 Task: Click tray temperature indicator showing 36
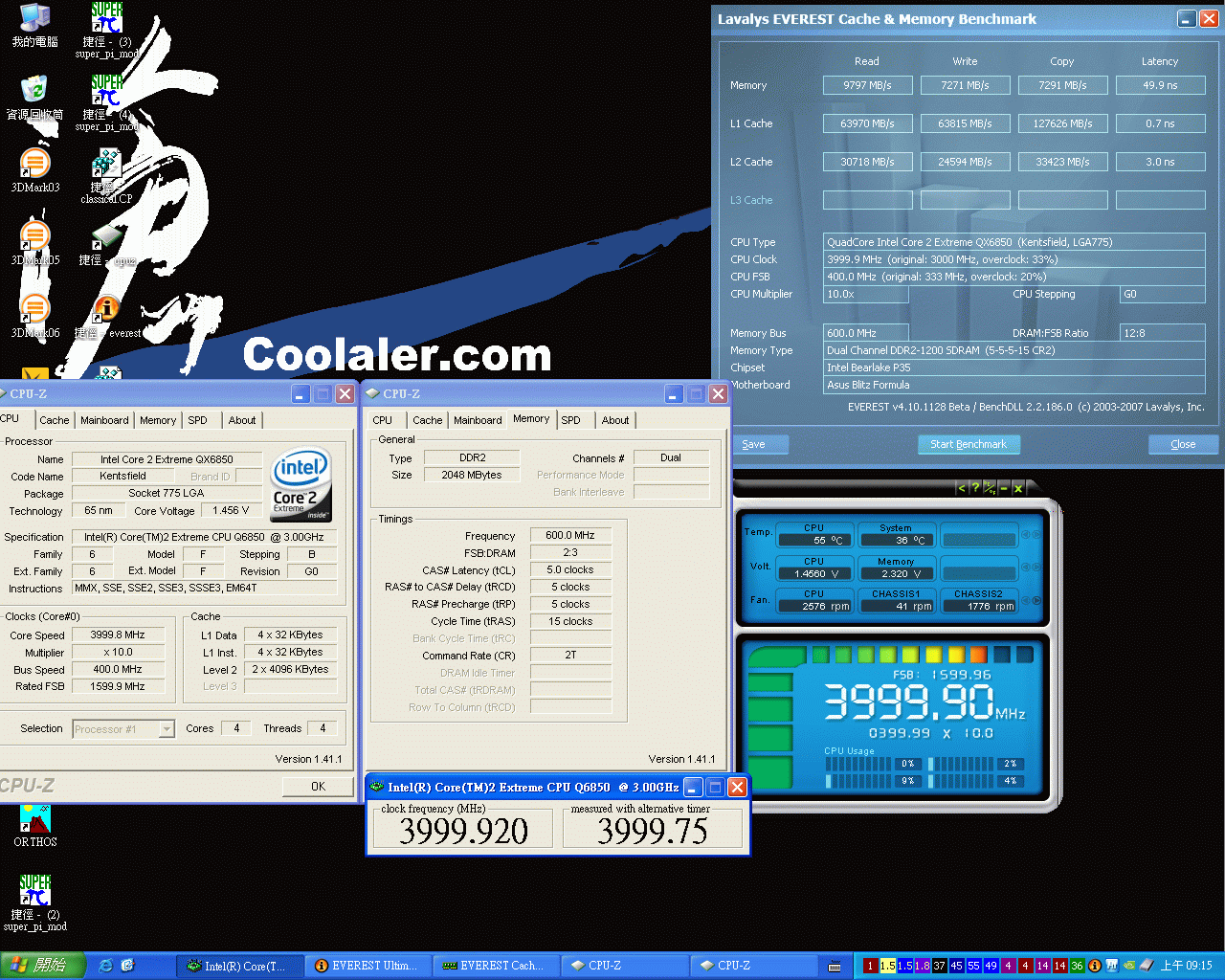coord(1077,966)
